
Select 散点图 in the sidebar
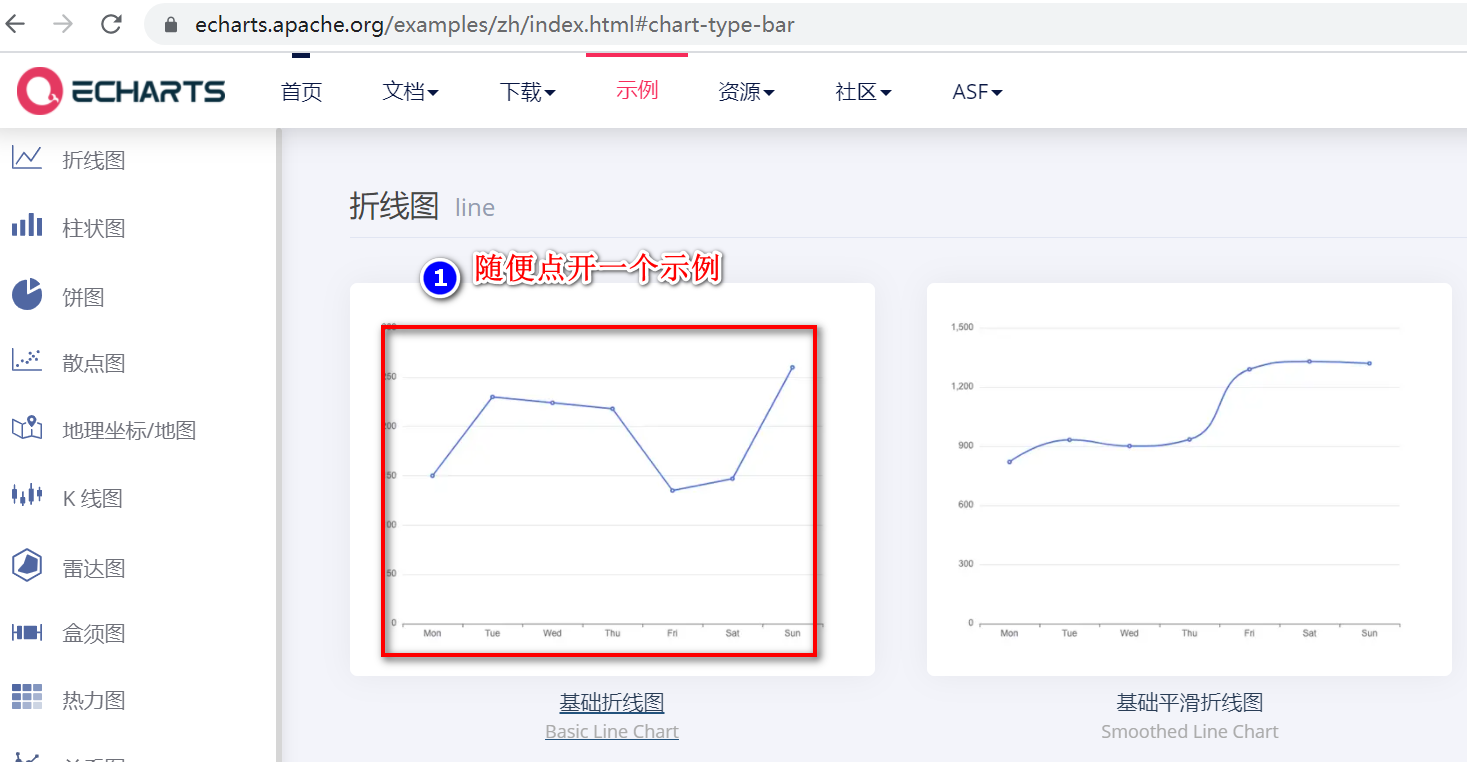[x=94, y=363]
